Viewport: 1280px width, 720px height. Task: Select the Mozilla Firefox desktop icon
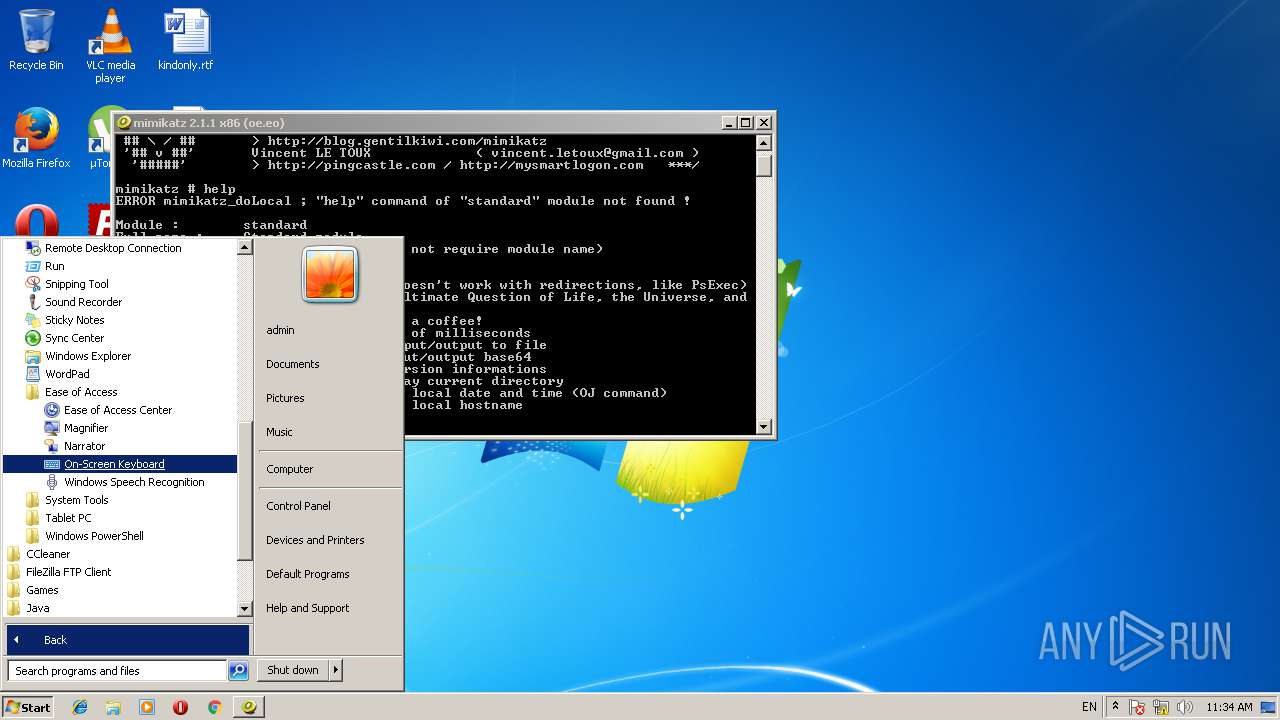(36, 138)
